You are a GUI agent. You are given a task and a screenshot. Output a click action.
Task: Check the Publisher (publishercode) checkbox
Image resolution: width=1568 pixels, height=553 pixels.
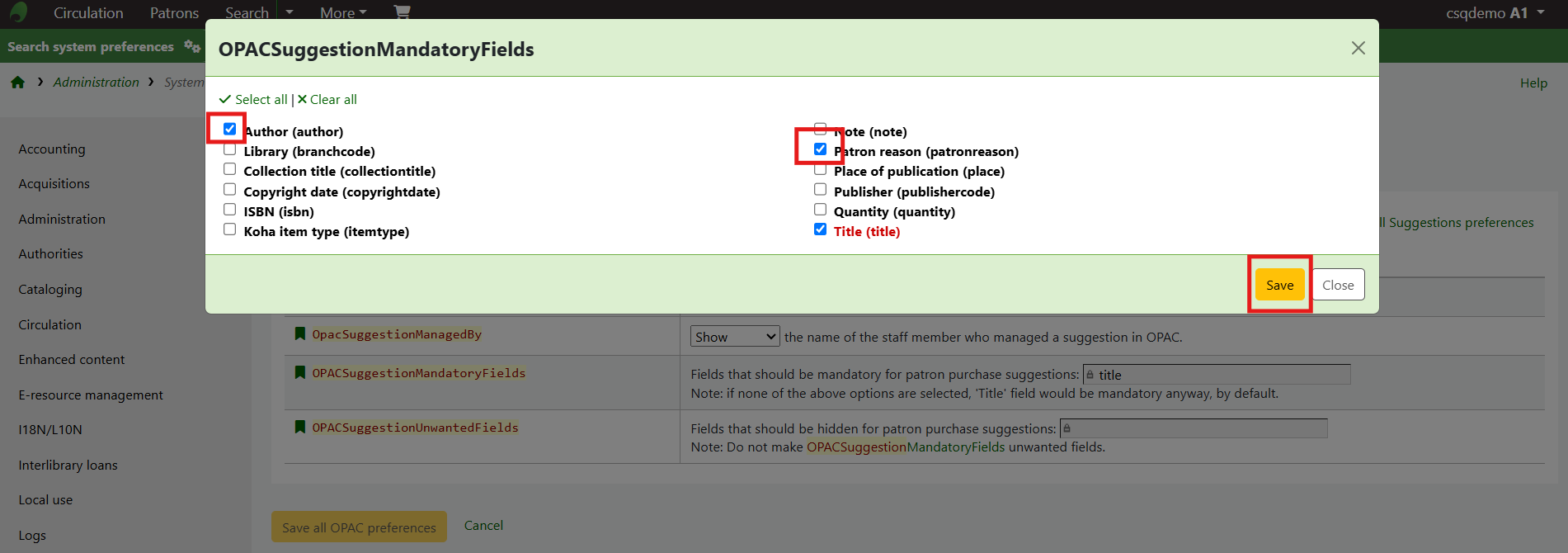[x=820, y=190]
